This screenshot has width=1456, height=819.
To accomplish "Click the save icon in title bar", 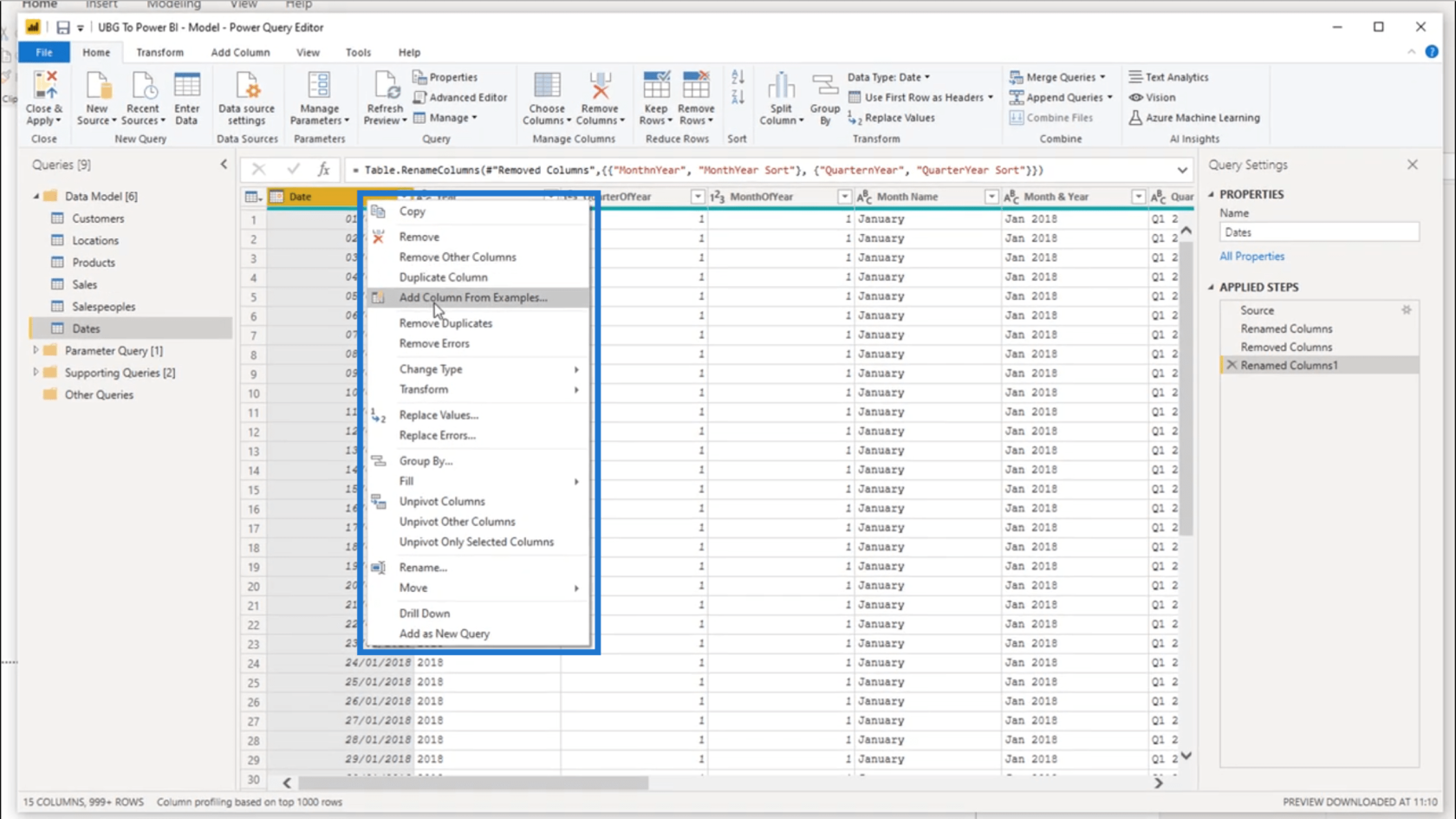I will pos(62,27).
